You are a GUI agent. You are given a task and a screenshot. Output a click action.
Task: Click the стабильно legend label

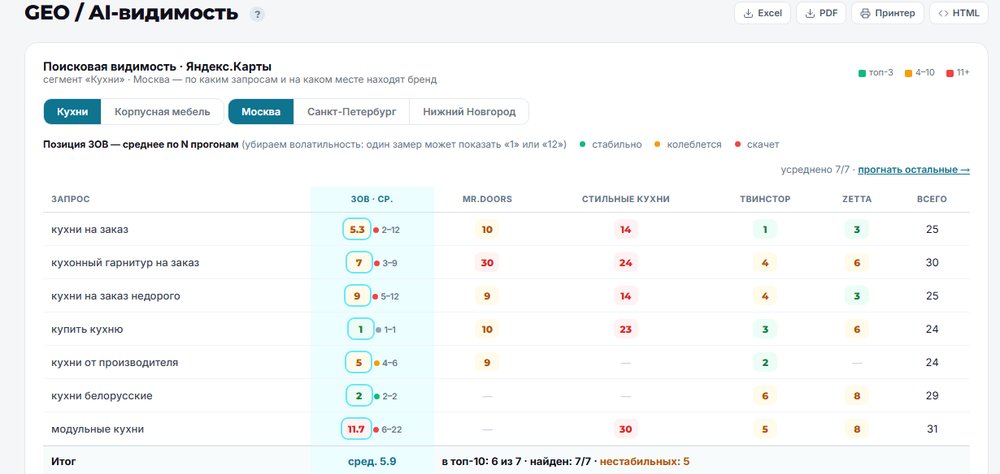point(617,145)
